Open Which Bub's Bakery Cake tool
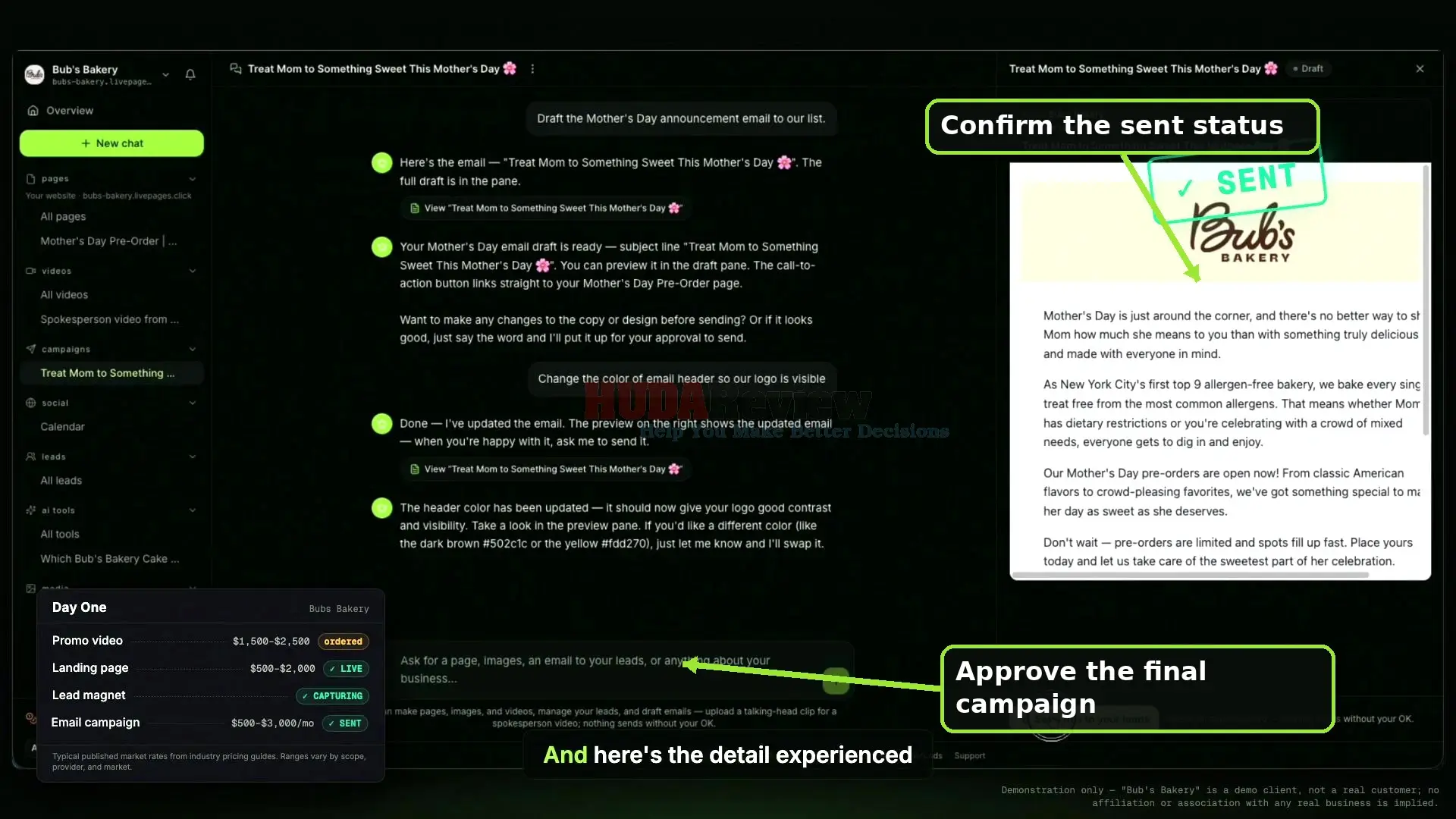 (110, 559)
